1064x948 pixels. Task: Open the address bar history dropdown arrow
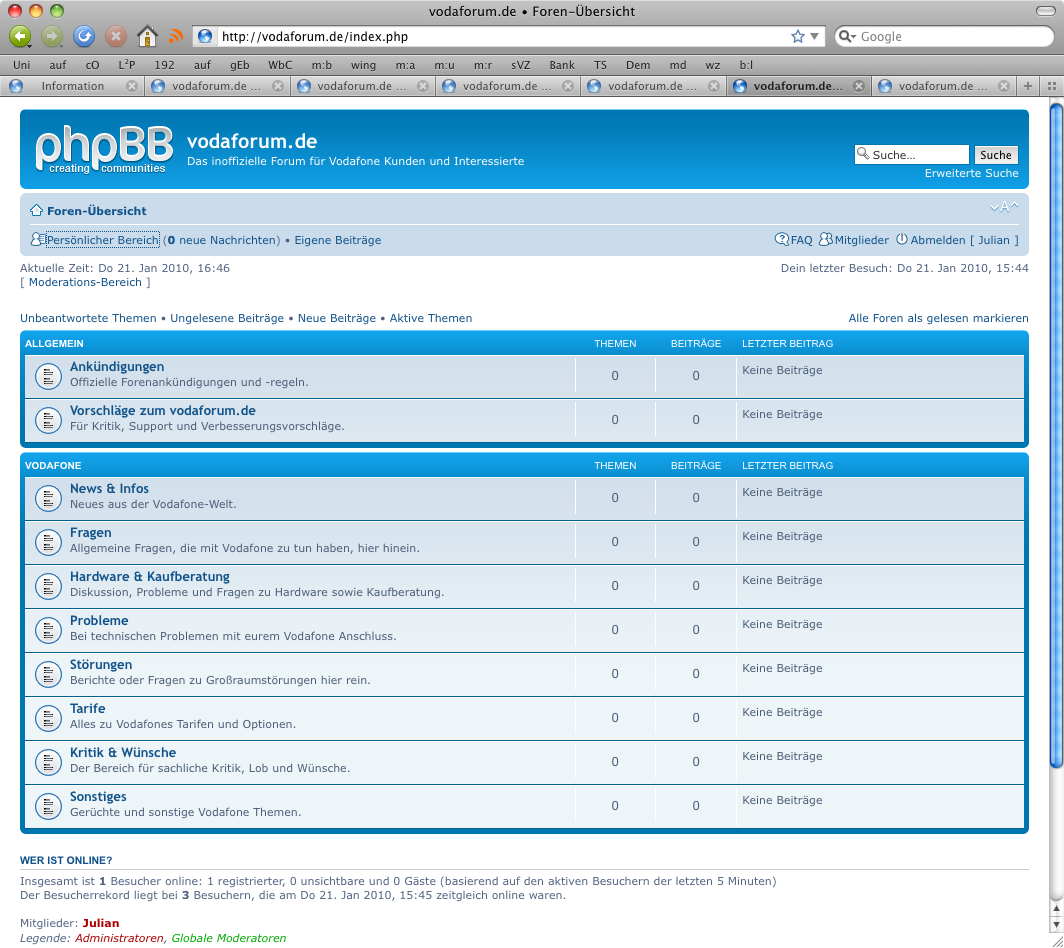(x=815, y=37)
